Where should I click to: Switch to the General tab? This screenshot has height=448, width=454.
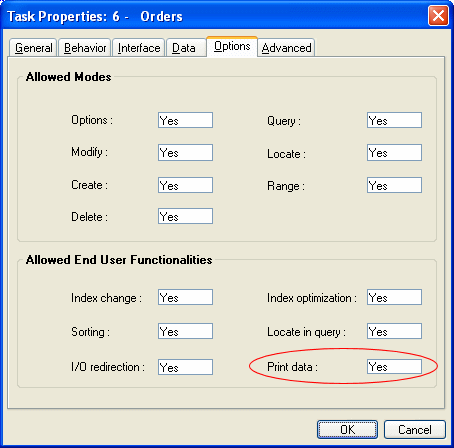click(x=33, y=48)
